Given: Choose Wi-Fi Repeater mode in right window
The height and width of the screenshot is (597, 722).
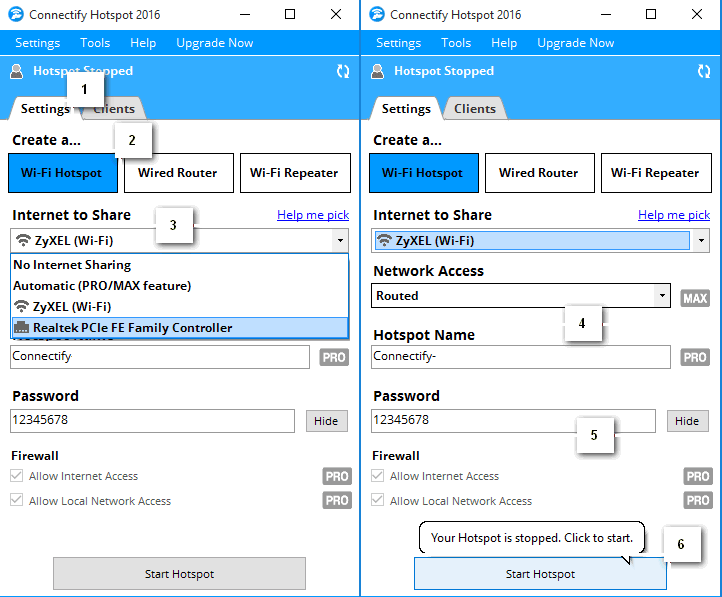Looking at the screenshot, I should [x=656, y=173].
